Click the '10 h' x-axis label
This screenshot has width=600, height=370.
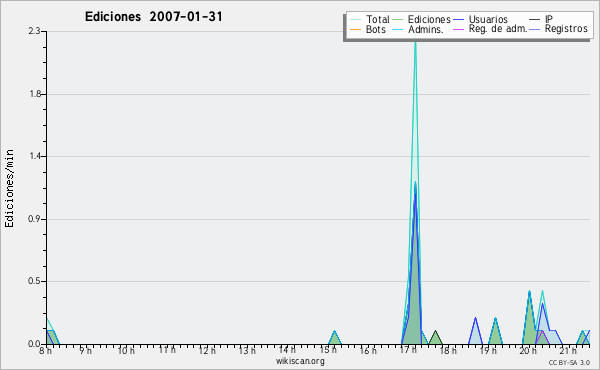pyautogui.click(x=126, y=350)
